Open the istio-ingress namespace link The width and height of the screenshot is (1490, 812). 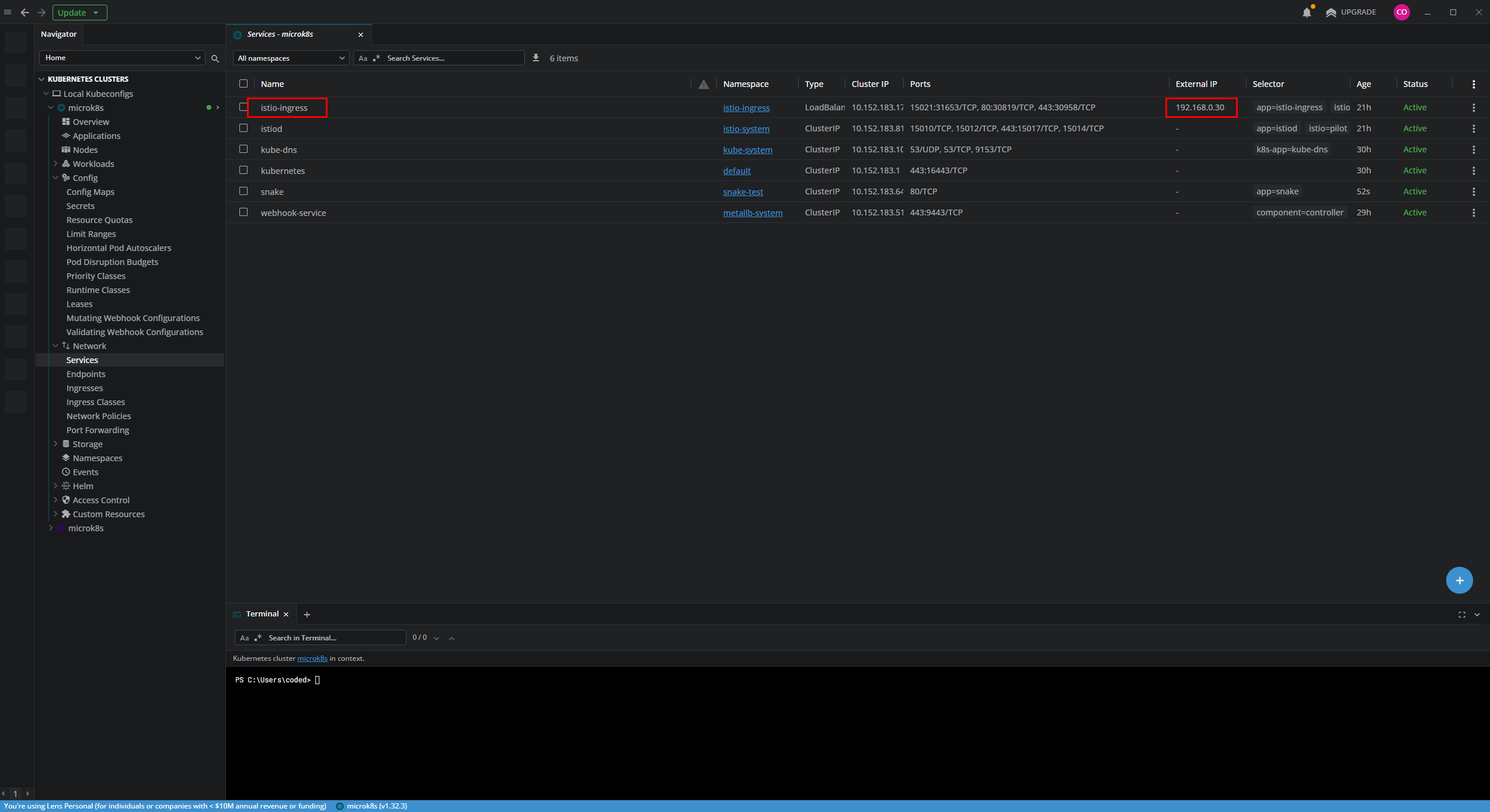click(746, 107)
